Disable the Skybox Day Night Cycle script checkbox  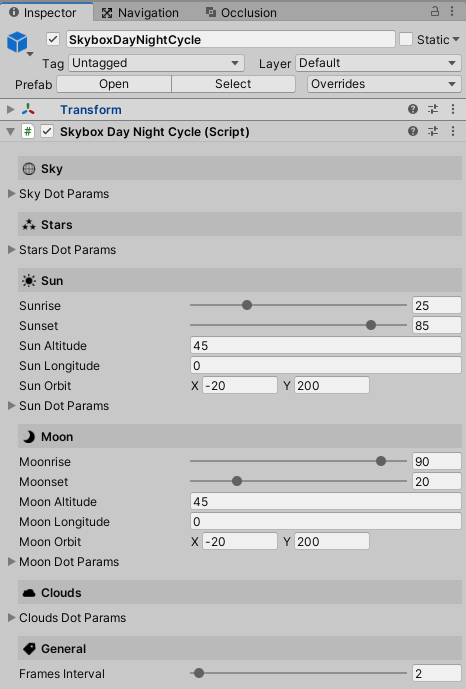47,131
